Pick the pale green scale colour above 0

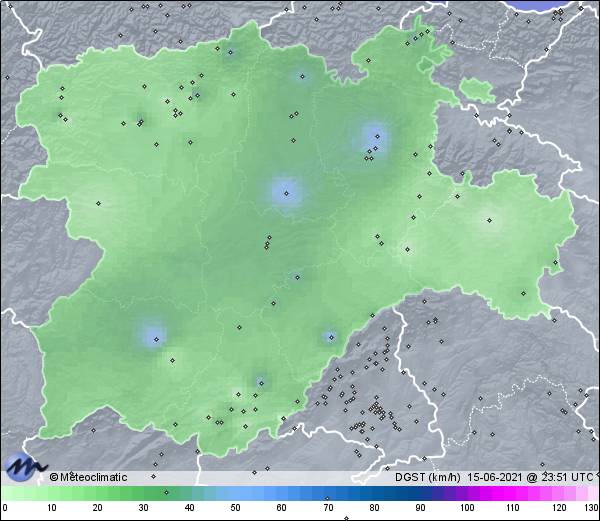pyautogui.click(x=5, y=493)
